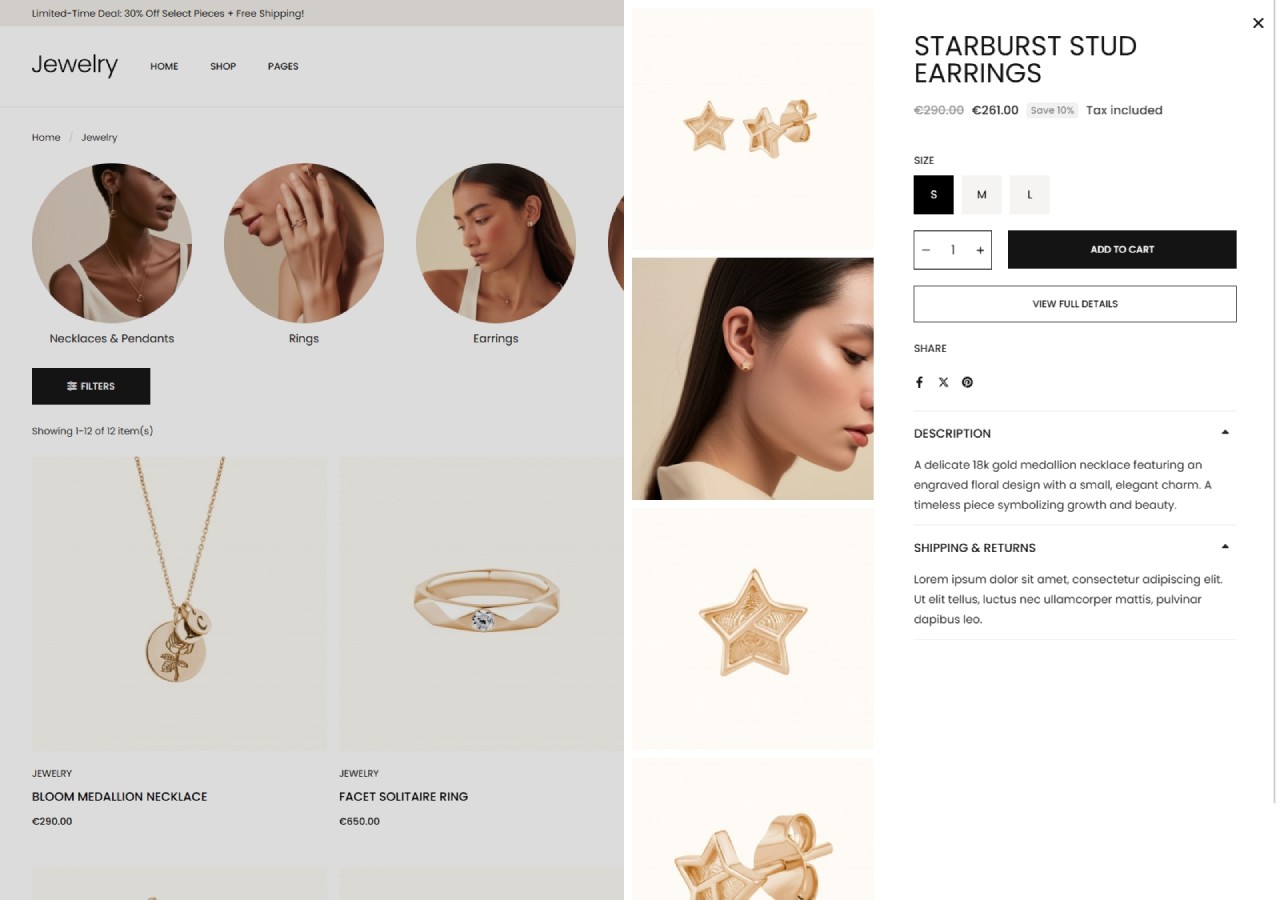The image size is (1280, 900).
Task: Select size L option
Action: pos(1029,195)
